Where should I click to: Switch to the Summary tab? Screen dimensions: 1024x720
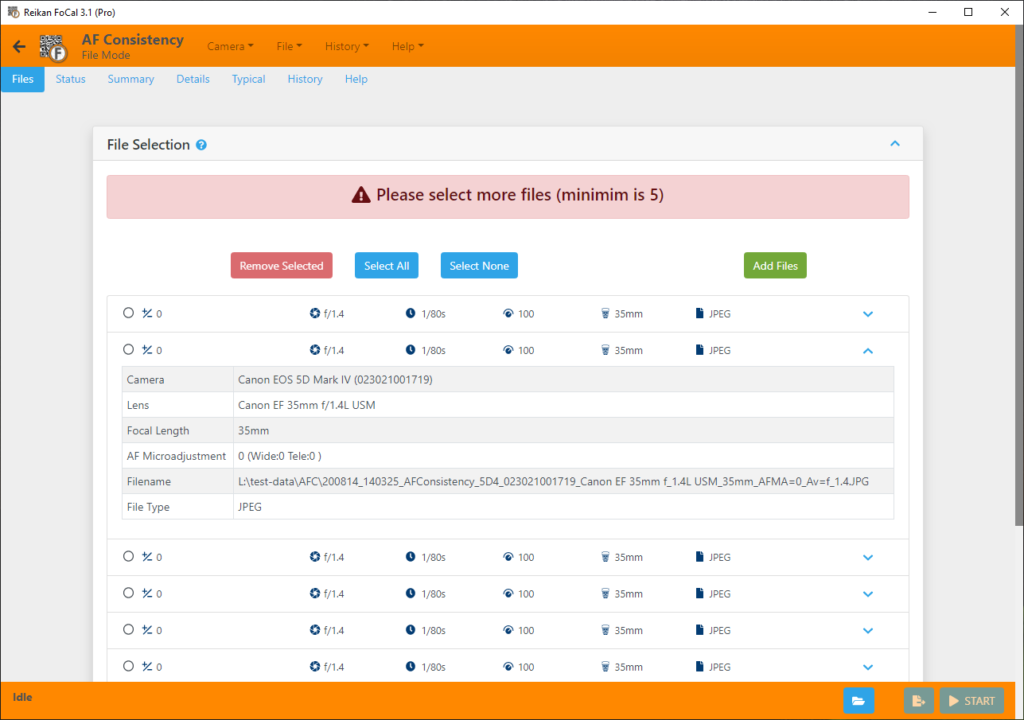point(131,79)
